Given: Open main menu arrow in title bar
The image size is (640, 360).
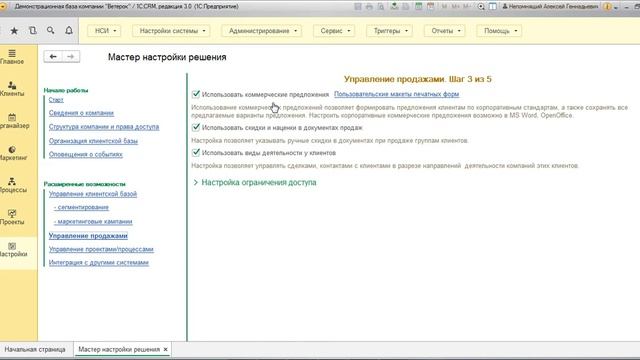Looking at the screenshot, I should [2, 7].
